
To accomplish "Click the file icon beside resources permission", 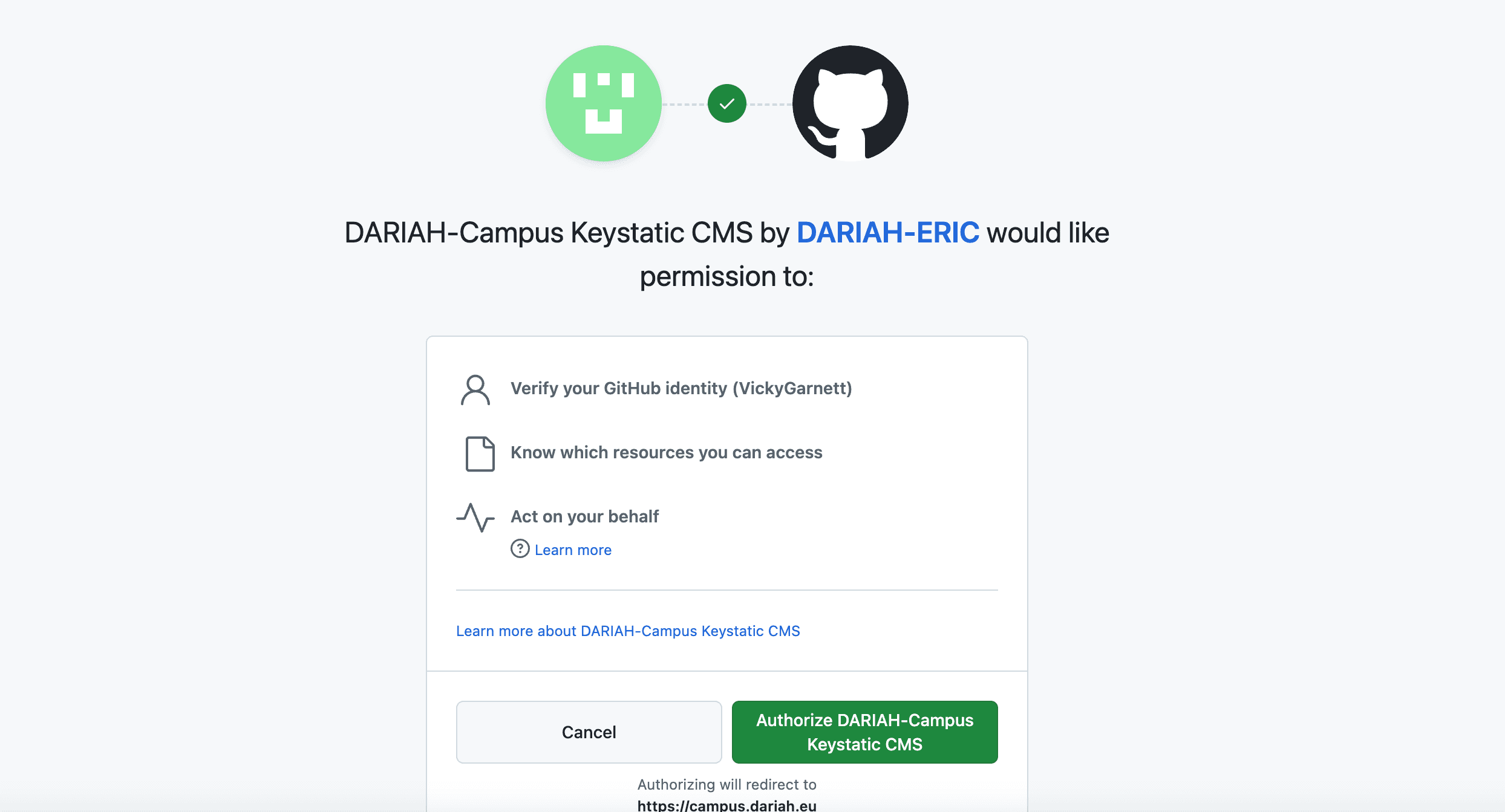I will 480,453.
